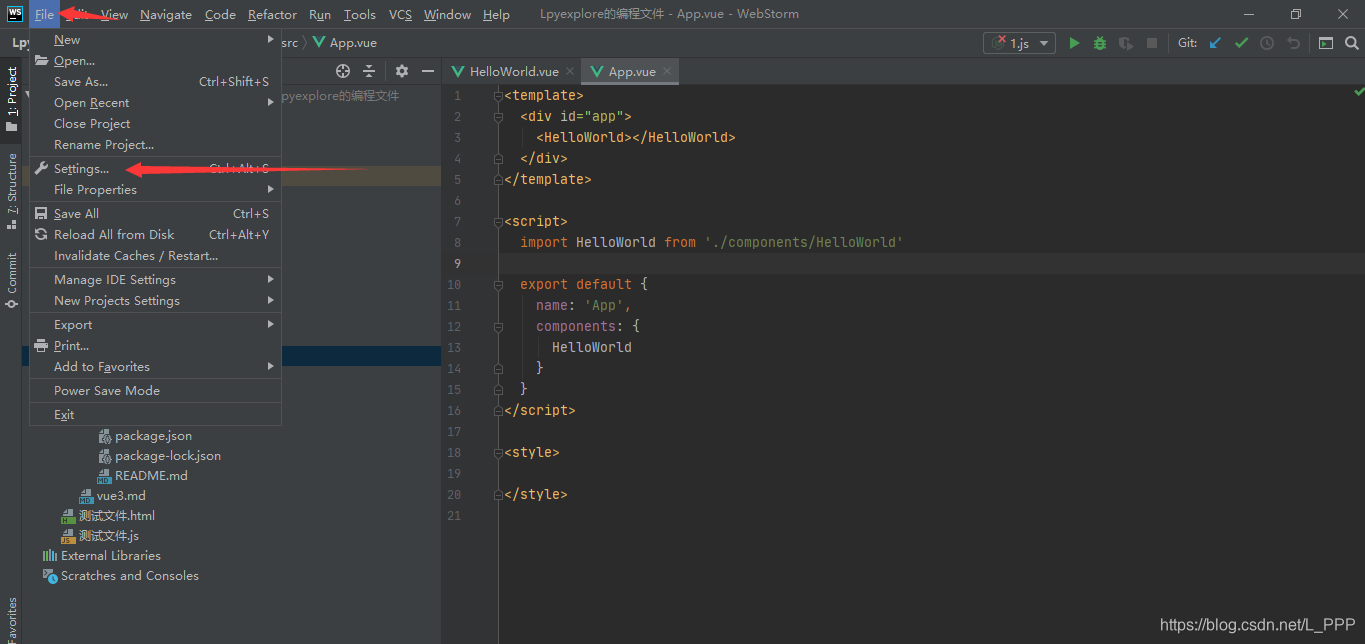Screen dimensions: 1365x644
Task: Start debugging with the green bug icon
Action: tap(1100, 43)
